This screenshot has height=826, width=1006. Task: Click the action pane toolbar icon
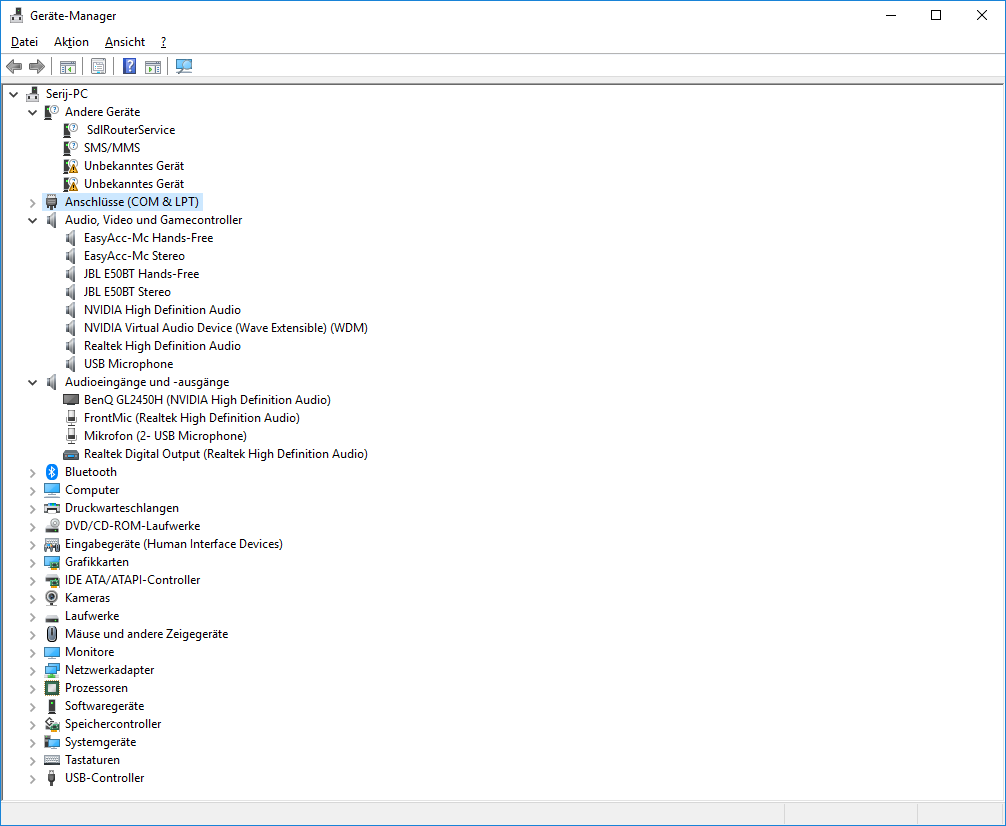click(153, 66)
